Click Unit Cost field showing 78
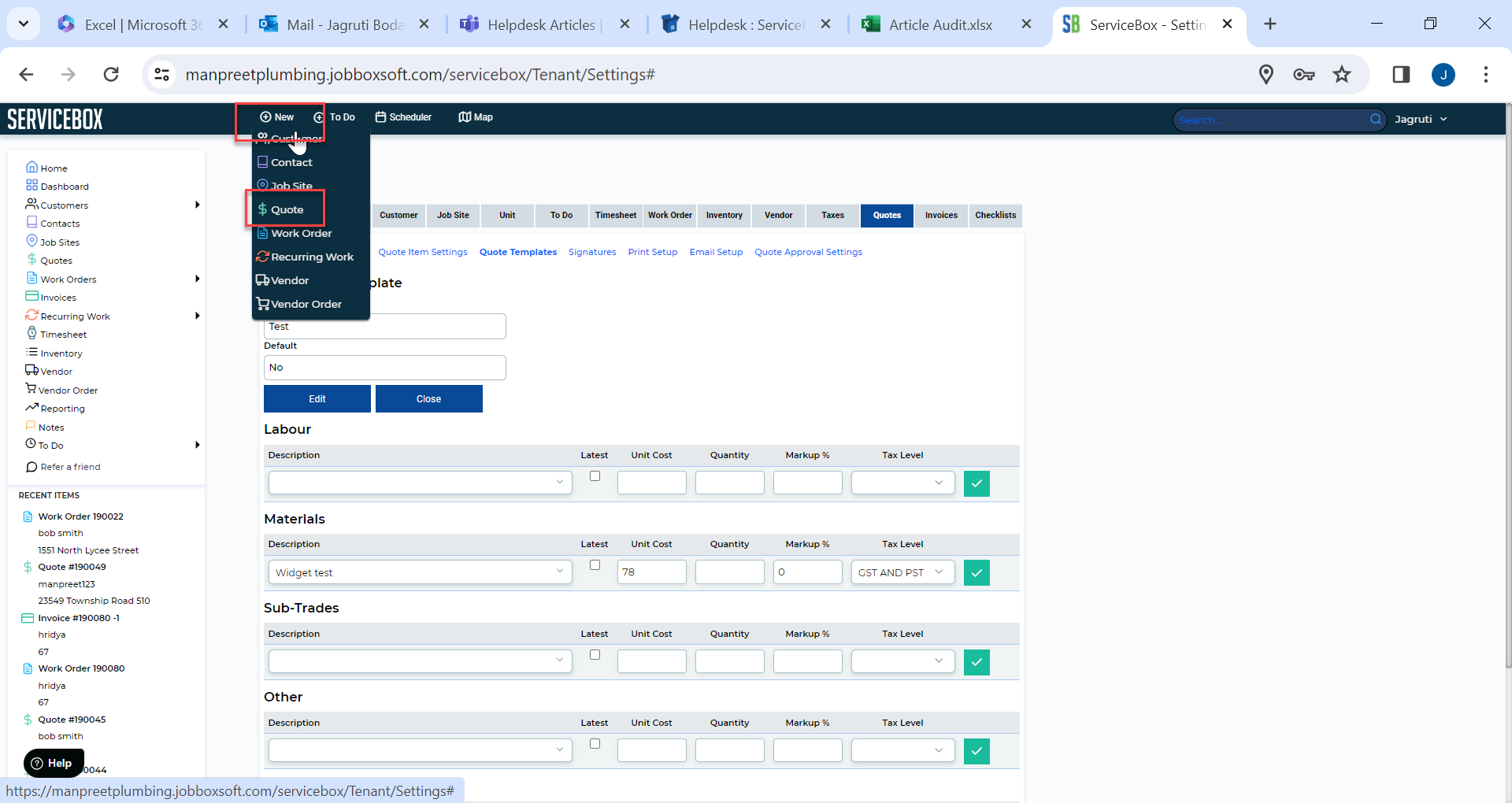This screenshot has width=1512, height=803. (651, 572)
